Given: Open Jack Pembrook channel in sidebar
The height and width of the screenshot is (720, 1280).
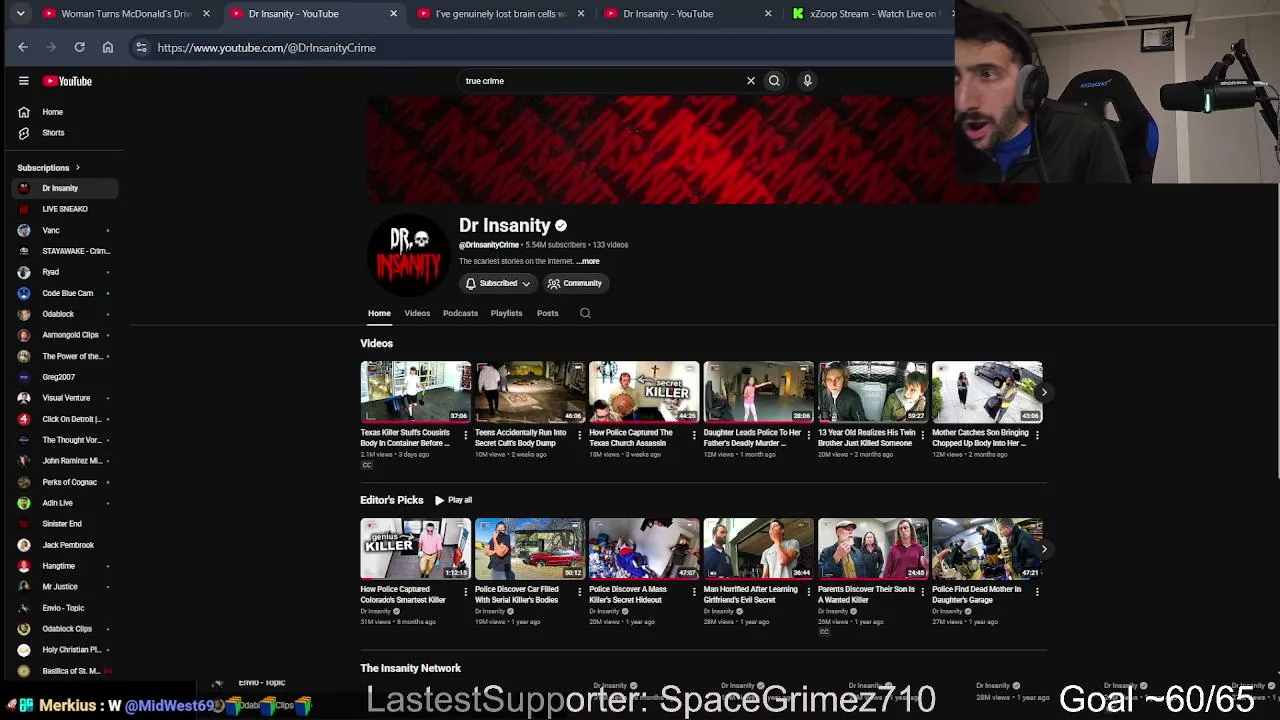Looking at the screenshot, I should coord(65,545).
